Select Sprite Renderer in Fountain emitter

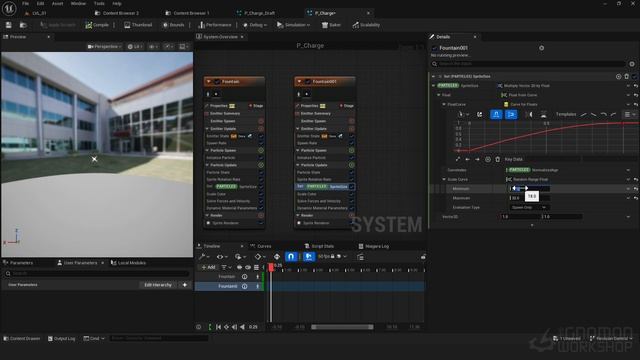[225, 223]
